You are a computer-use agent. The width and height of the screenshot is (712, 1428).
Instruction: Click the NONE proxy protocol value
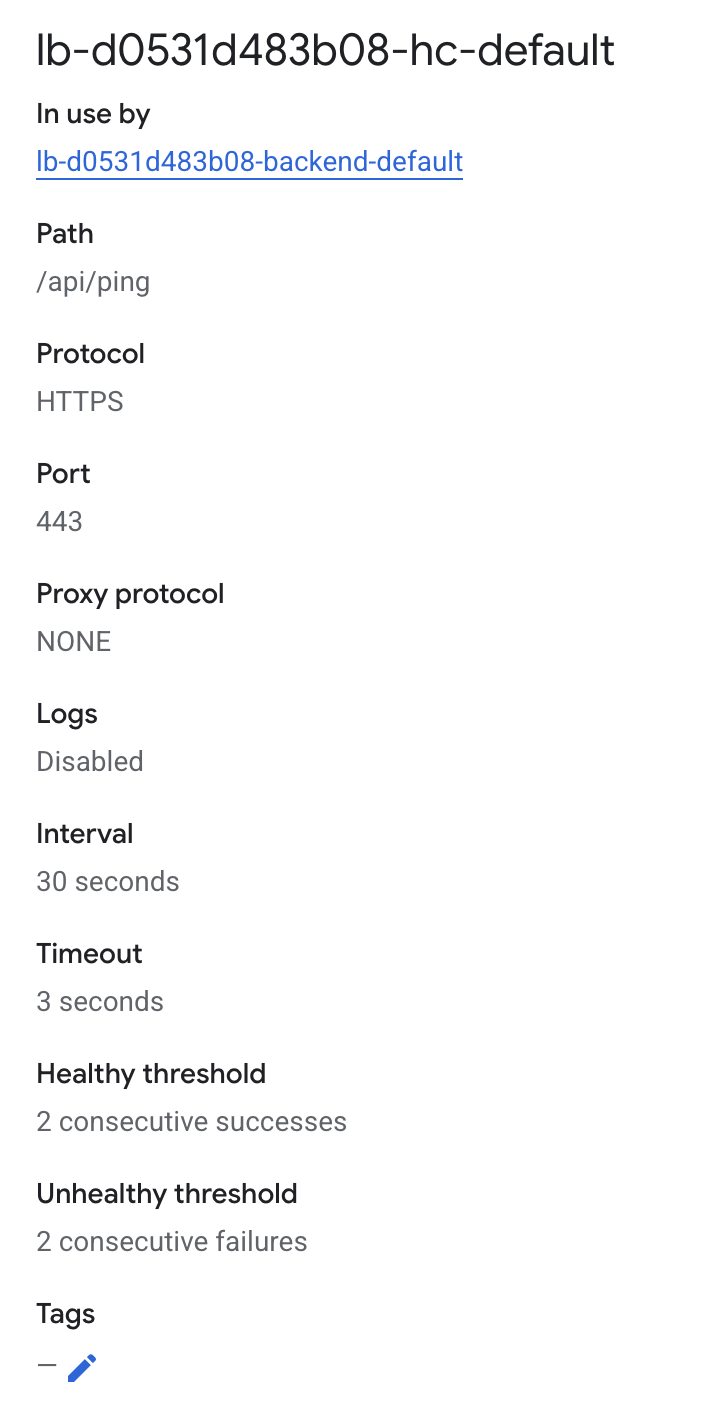point(74,642)
